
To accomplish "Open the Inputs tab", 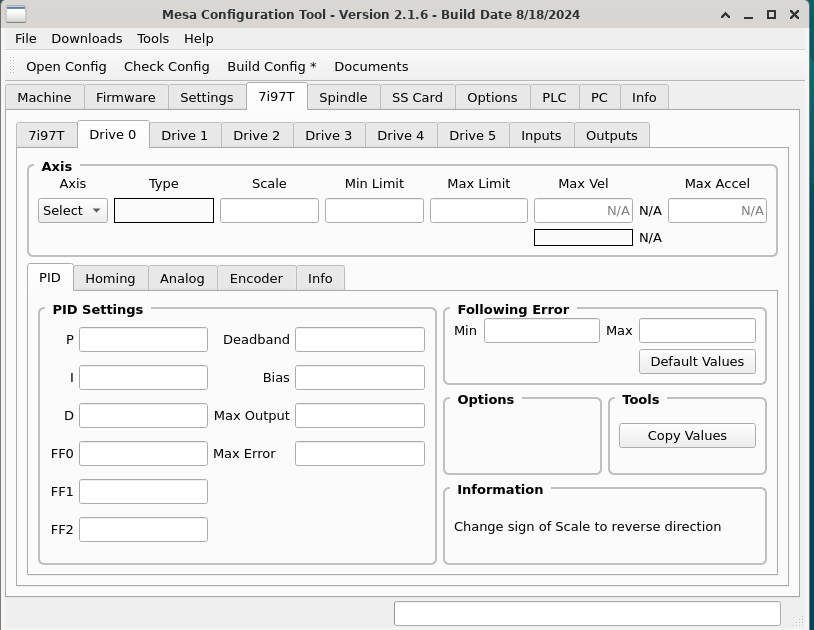I will pos(541,135).
